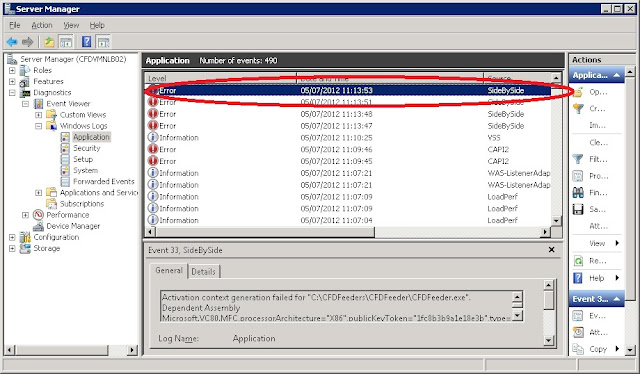Select the CAPI2 Error at 11:09:45

(x=348, y=161)
